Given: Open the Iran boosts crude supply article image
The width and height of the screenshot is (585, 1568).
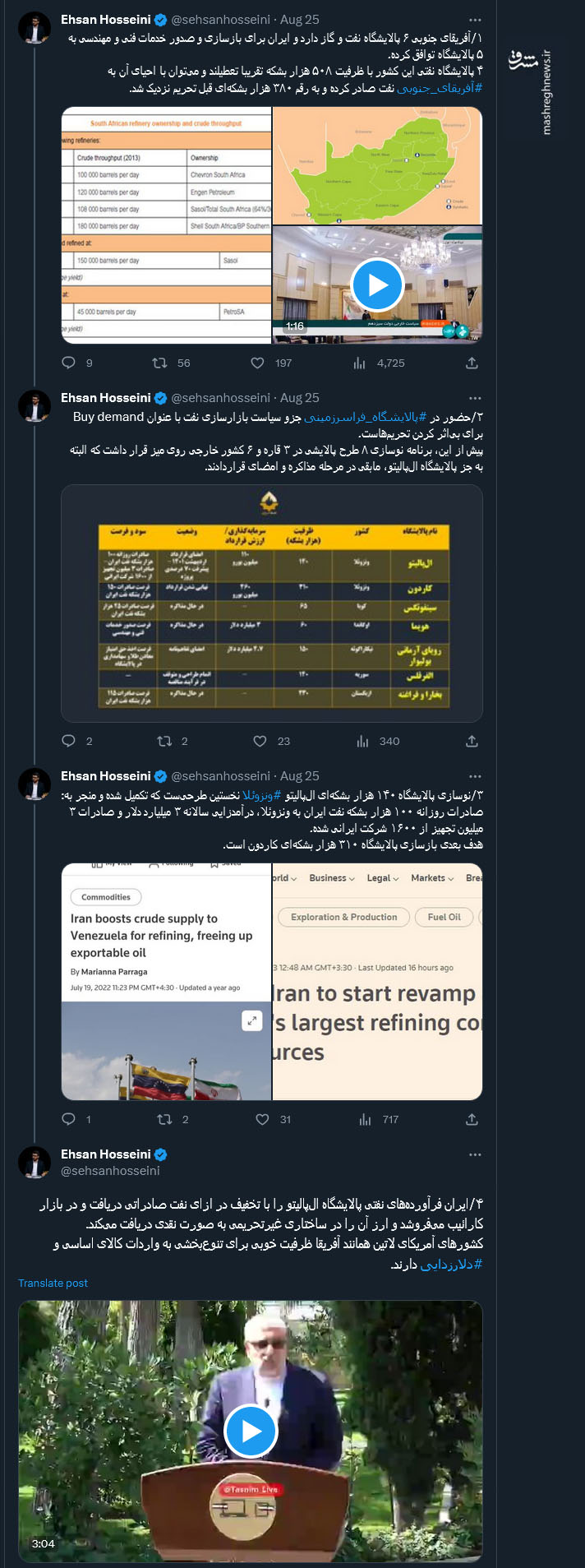Looking at the screenshot, I should tap(166, 982).
